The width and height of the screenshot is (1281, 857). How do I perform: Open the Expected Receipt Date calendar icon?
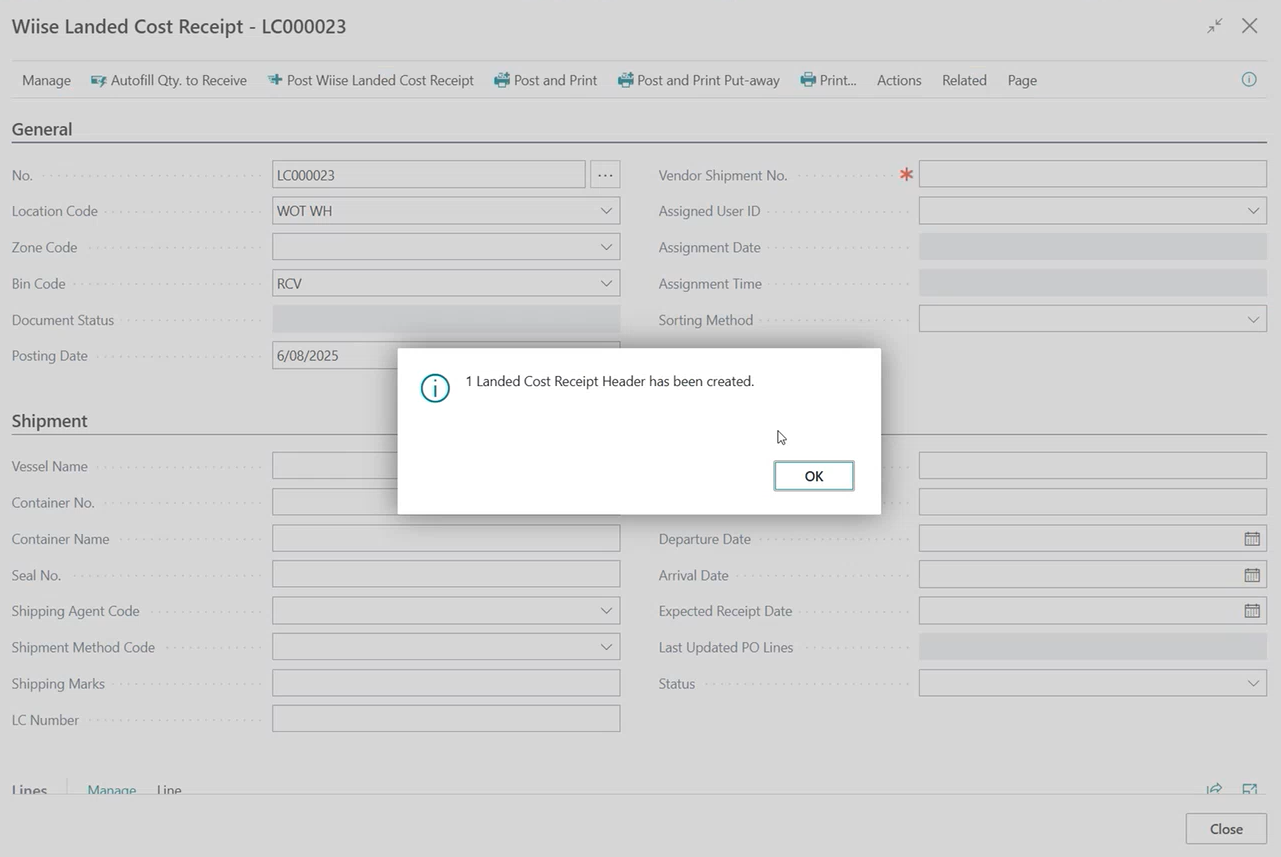coord(1252,611)
